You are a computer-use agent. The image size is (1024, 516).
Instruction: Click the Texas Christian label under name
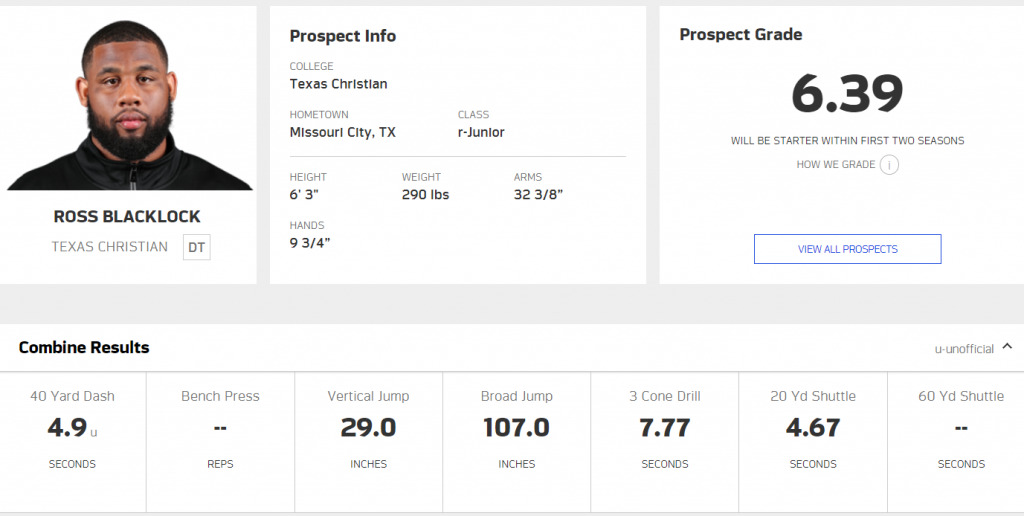[x=110, y=247]
